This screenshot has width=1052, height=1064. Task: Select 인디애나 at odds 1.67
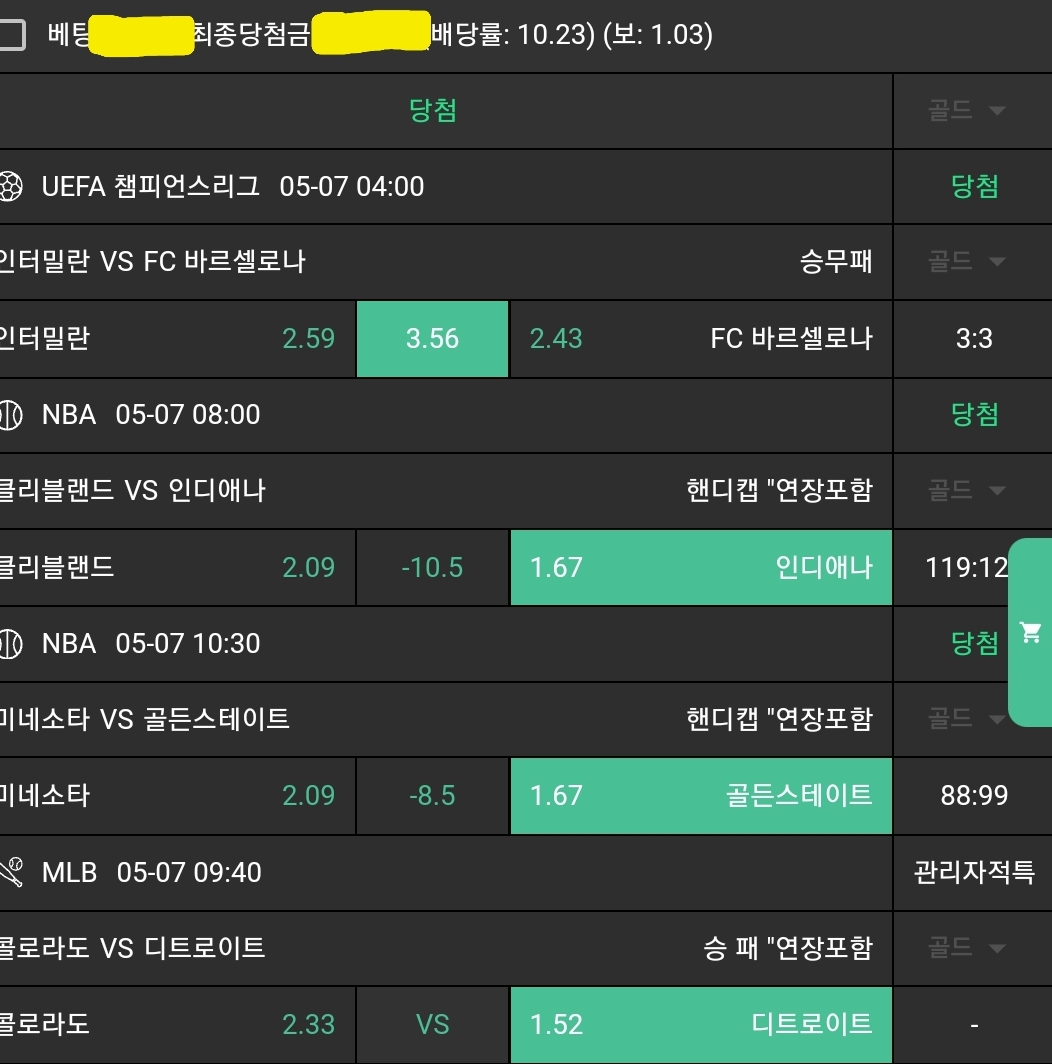pos(700,567)
